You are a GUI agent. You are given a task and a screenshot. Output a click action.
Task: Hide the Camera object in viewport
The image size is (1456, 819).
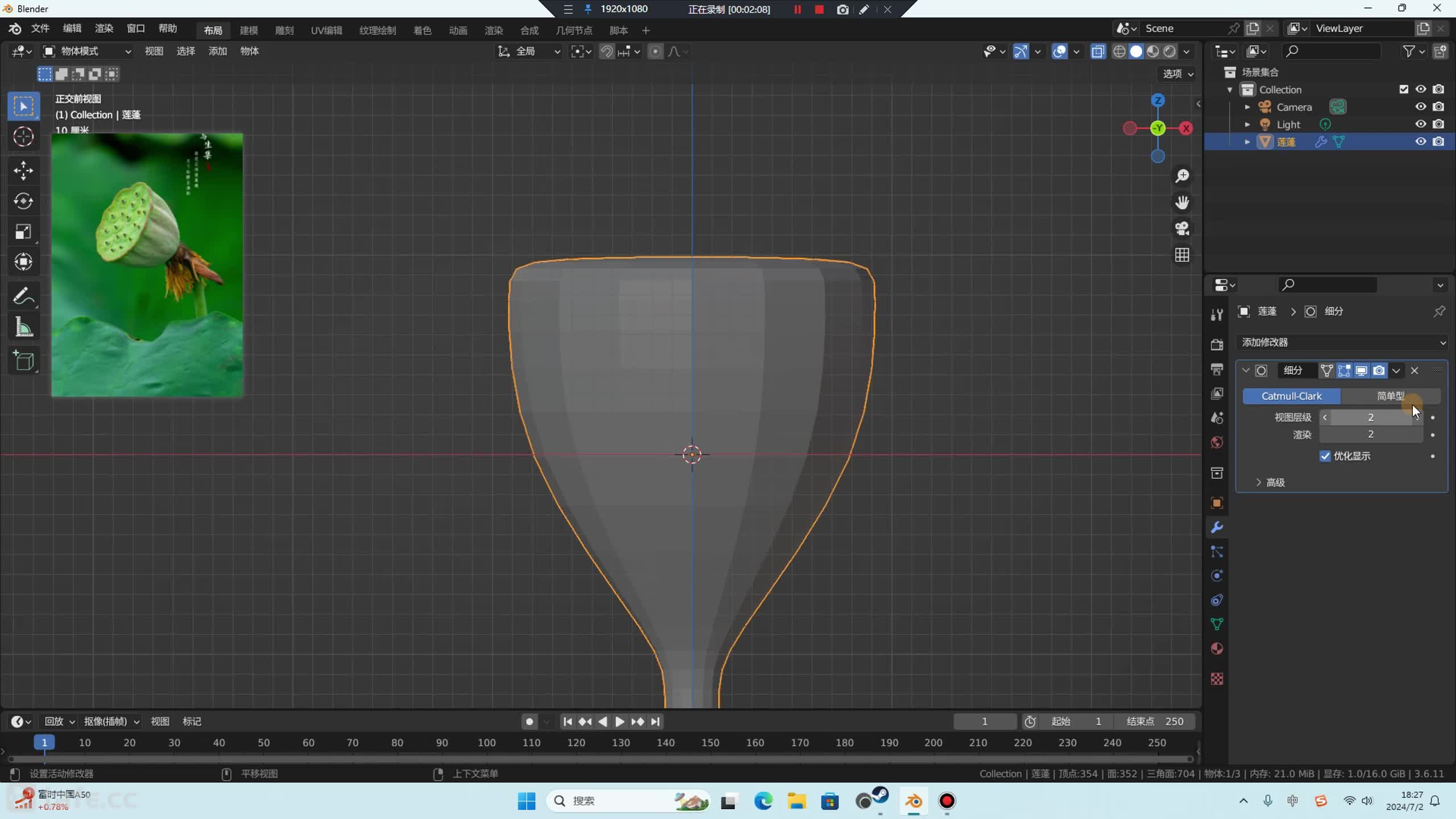click(x=1421, y=107)
